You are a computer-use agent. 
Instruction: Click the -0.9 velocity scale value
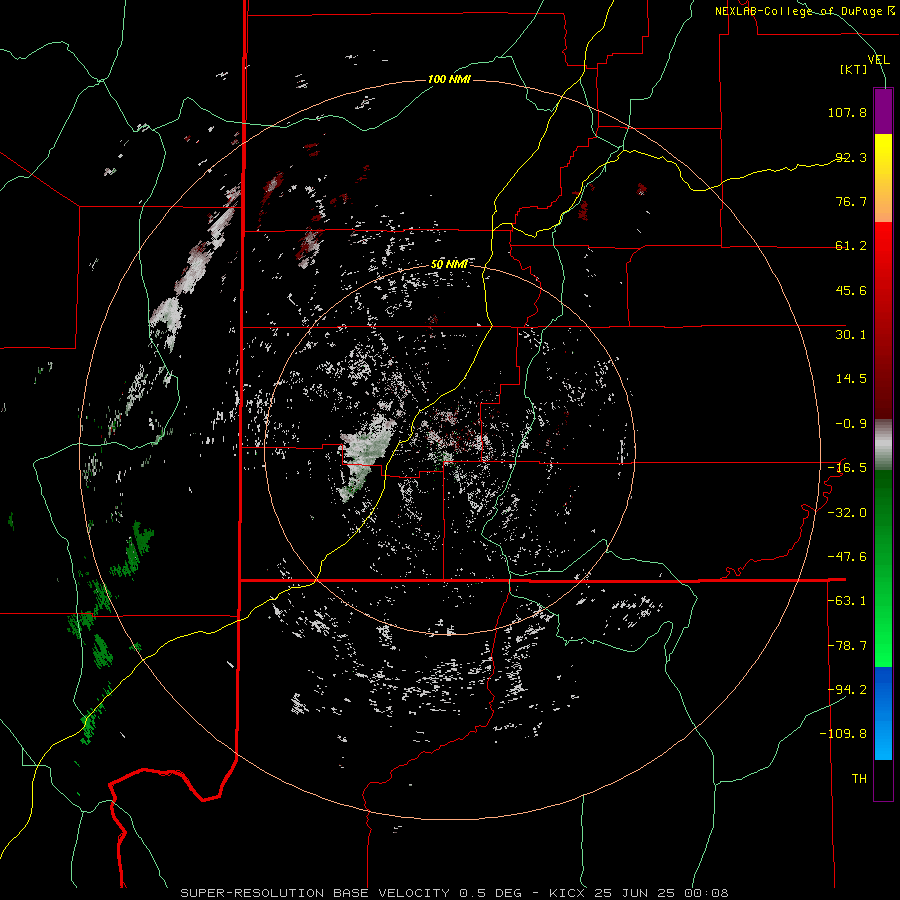851,424
